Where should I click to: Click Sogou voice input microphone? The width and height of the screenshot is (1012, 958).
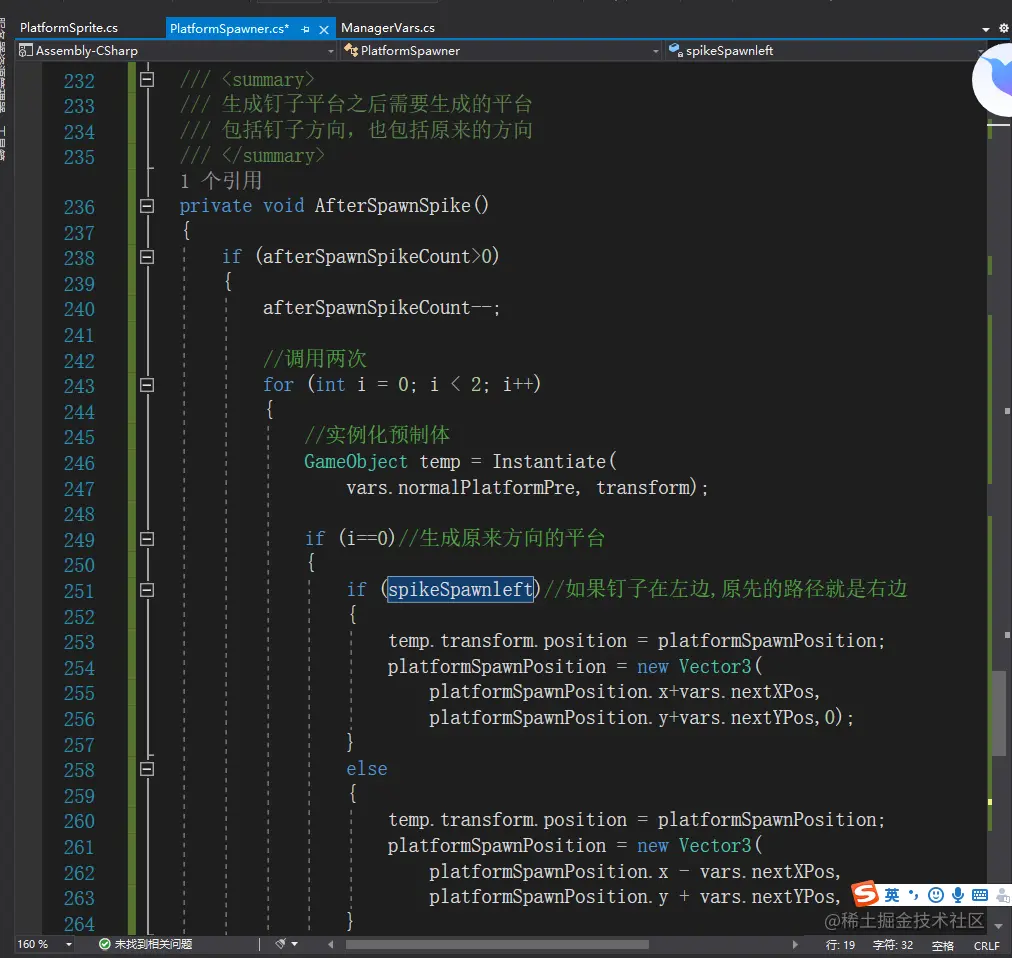(x=958, y=895)
